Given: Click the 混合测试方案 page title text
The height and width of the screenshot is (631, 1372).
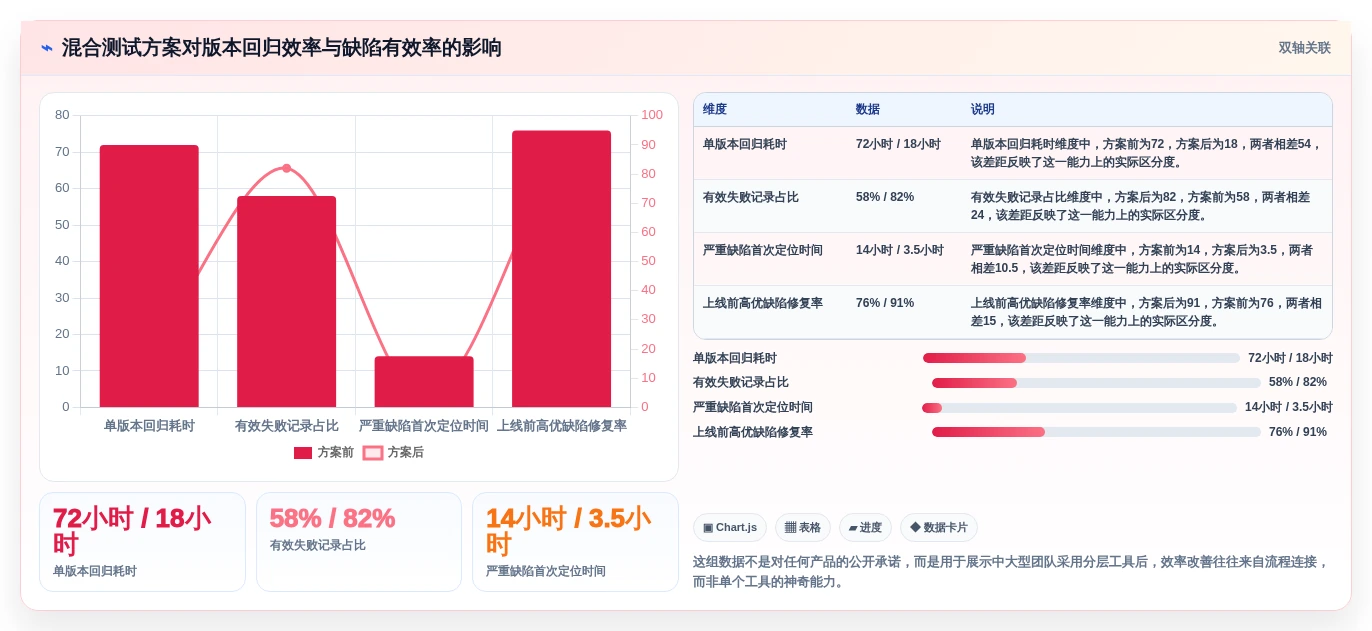Looking at the screenshot, I should point(282,48).
